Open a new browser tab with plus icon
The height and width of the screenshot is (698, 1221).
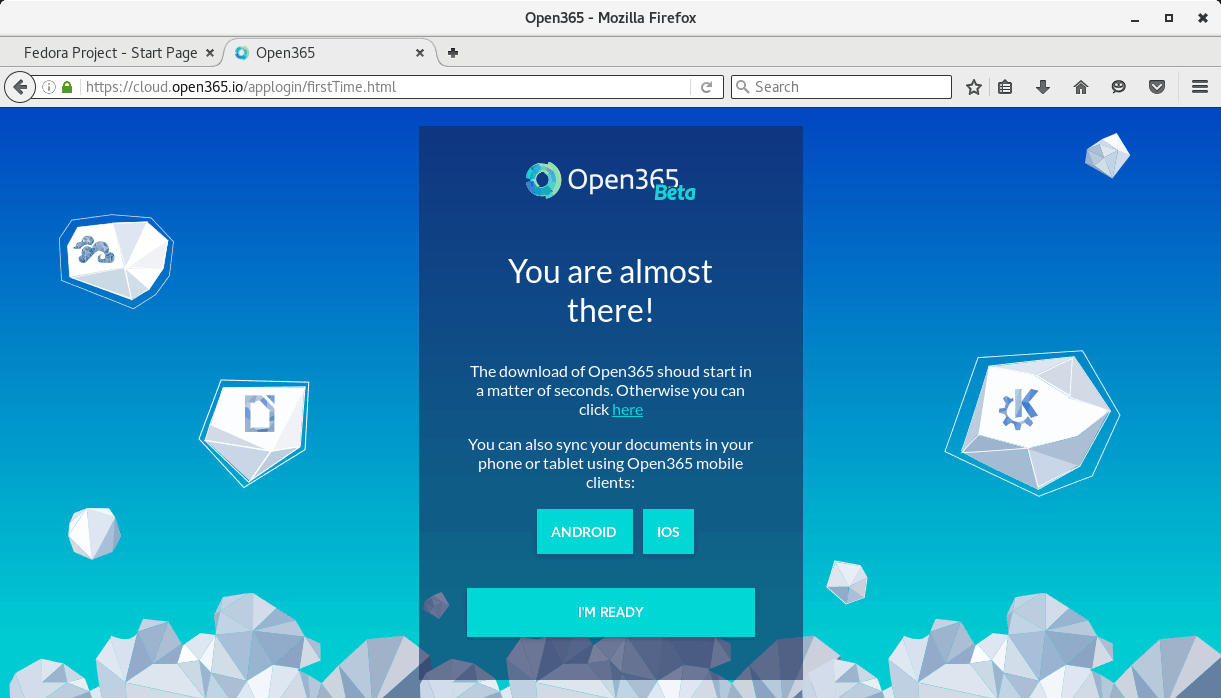(453, 53)
